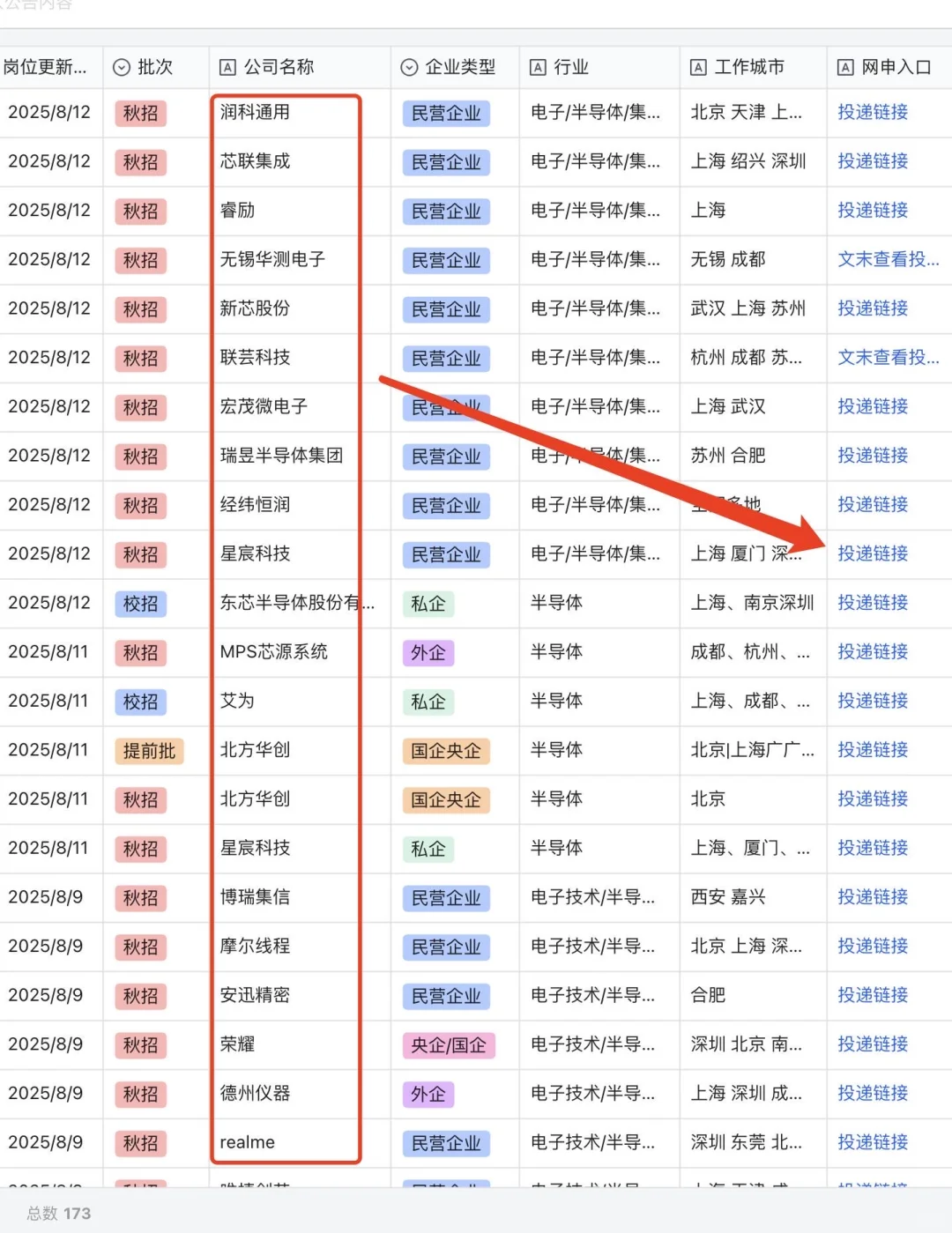
Task: Select company cell 摩尔线程
Action: (x=300, y=946)
